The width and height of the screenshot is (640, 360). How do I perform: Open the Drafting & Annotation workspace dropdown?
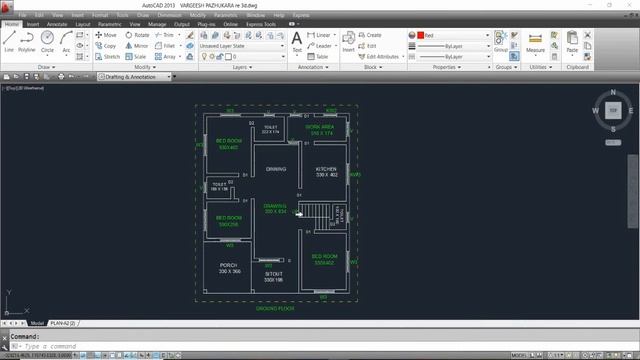[134, 77]
